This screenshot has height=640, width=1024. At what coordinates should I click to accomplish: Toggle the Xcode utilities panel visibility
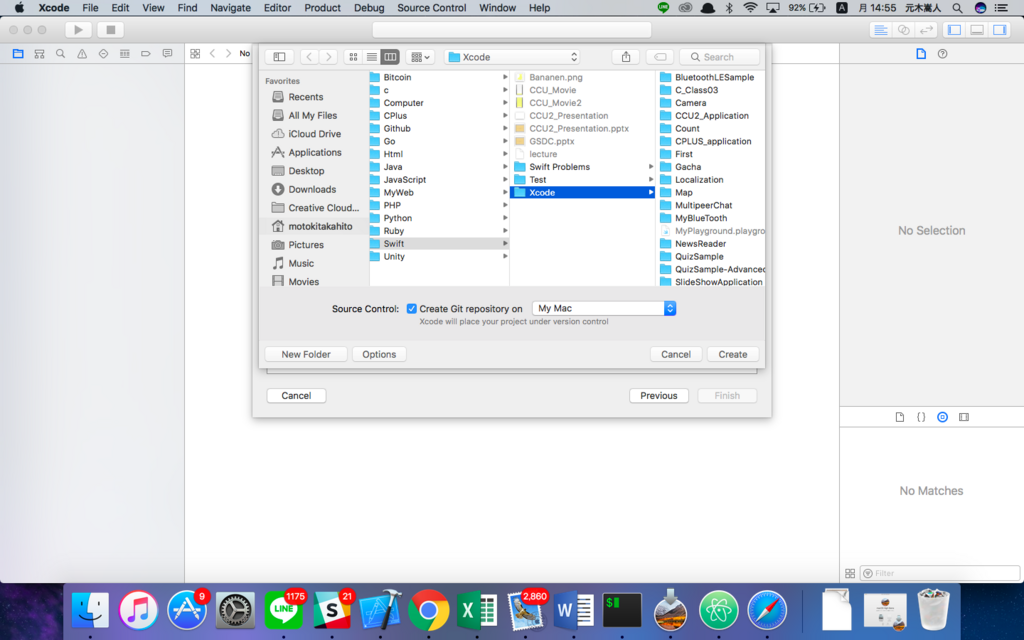click(x=999, y=30)
